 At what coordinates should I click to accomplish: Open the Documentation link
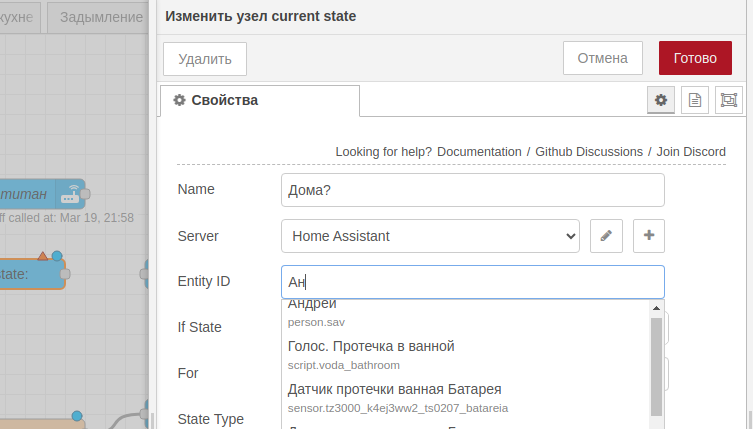tap(479, 151)
